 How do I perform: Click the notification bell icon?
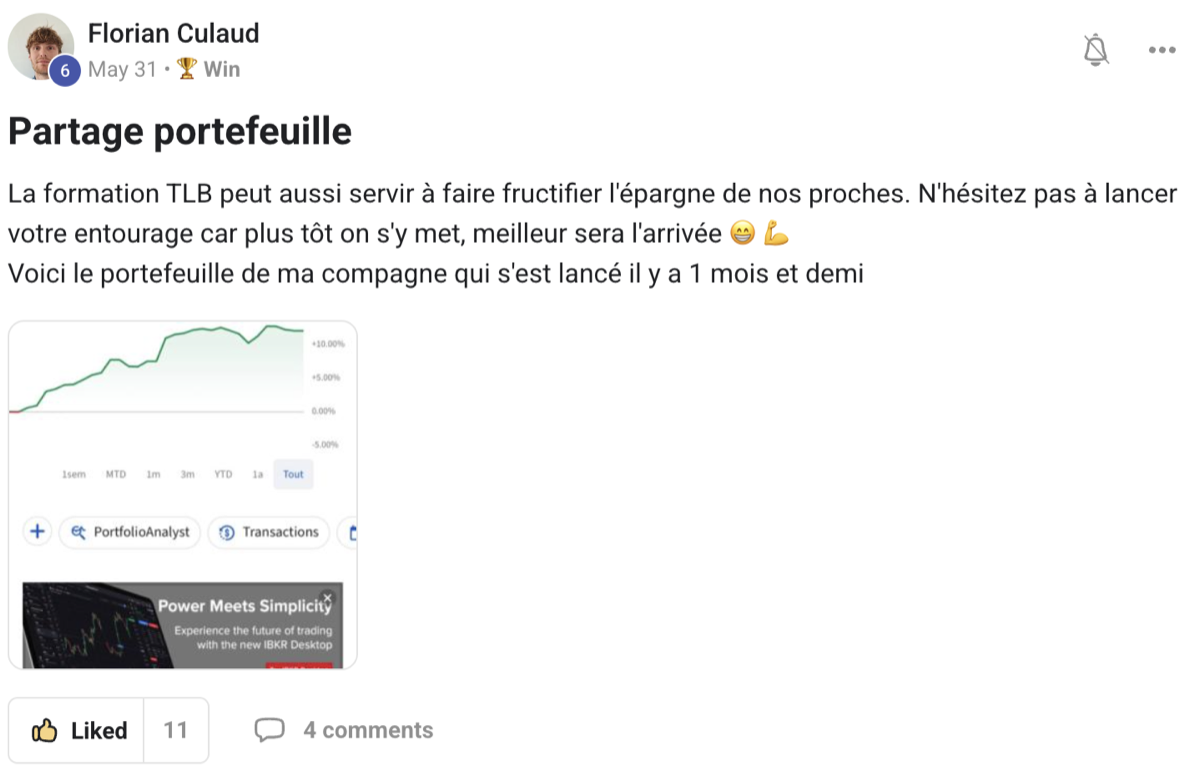[1094, 49]
